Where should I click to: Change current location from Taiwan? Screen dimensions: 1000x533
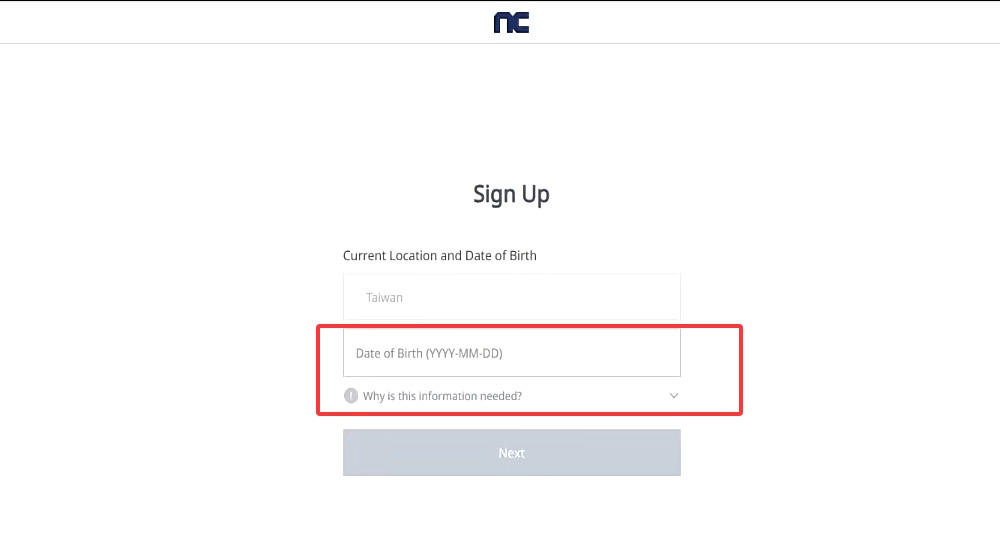click(x=511, y=297)
